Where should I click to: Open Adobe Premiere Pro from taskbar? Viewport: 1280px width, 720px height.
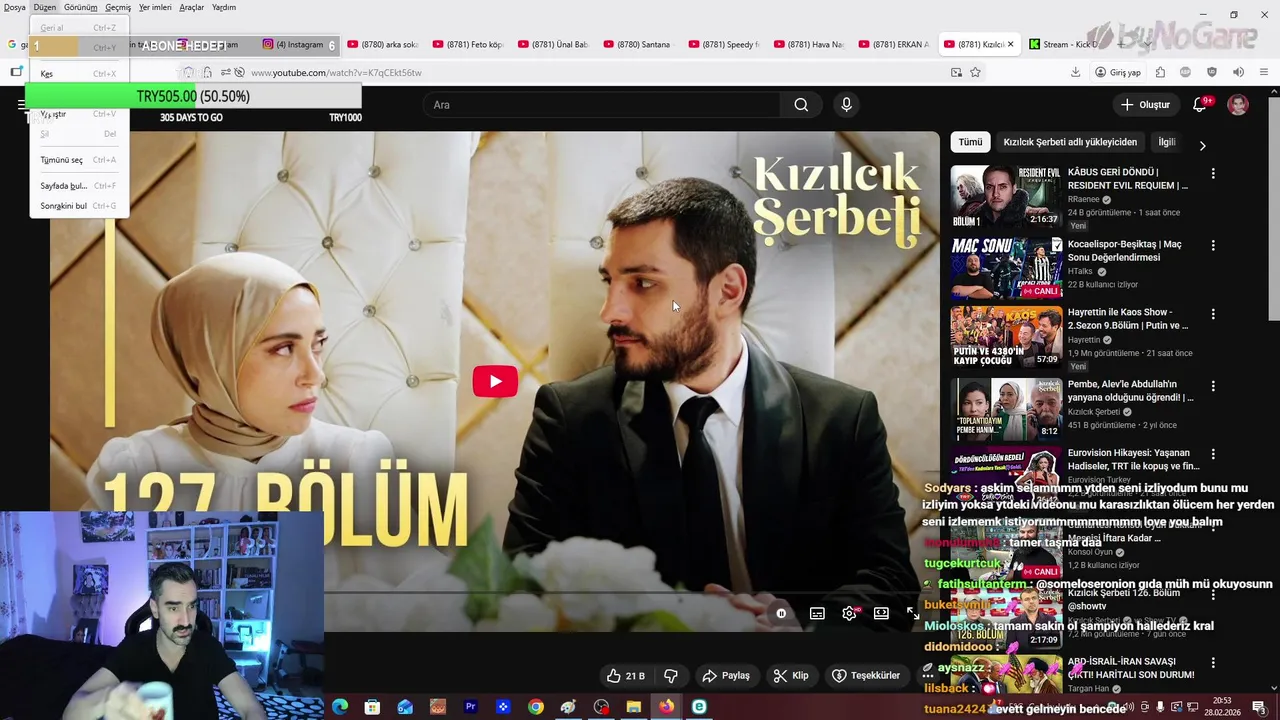tap(470, 707)
